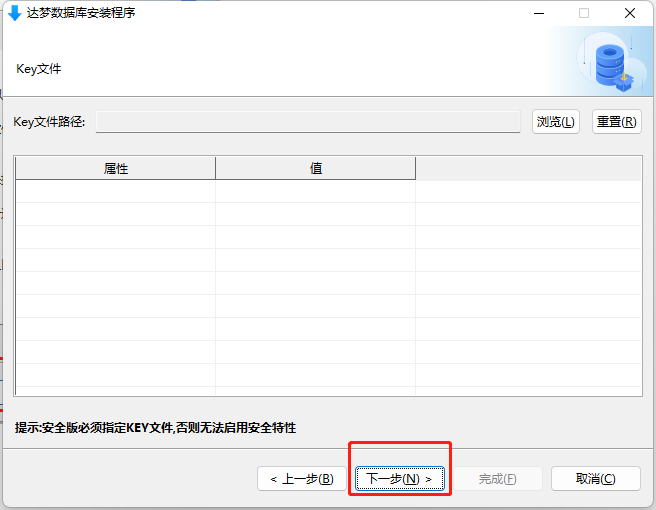
Task: Click the blue installer arrow title icon
Action: coord(15,13)
